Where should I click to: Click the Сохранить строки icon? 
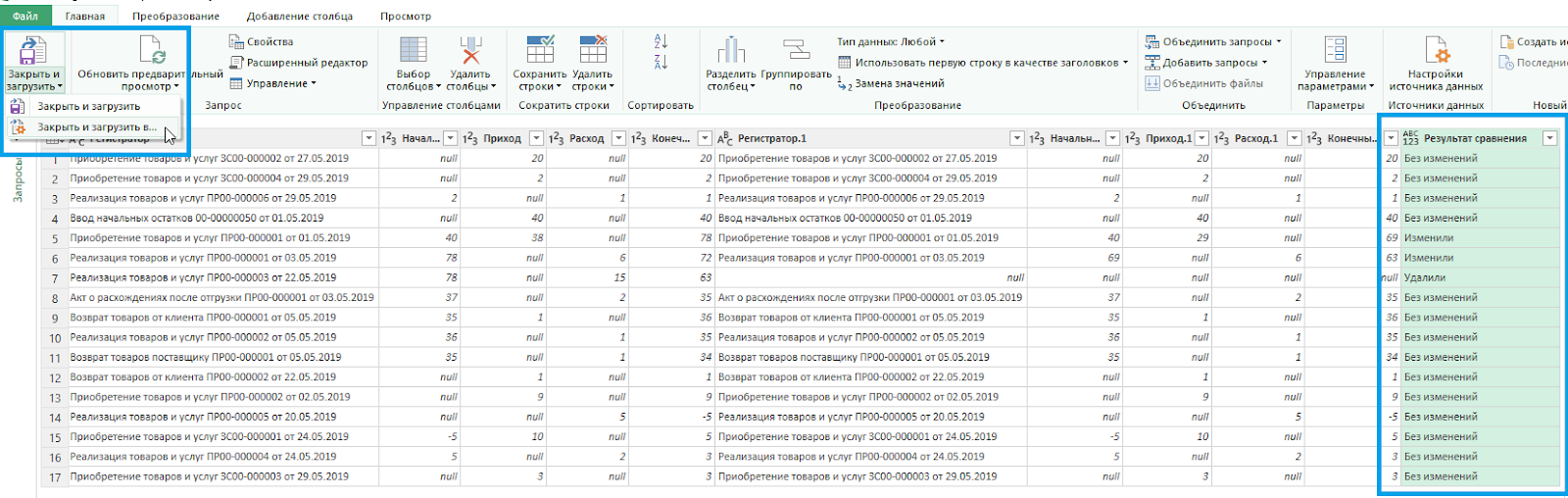click(x=540, y=50)
